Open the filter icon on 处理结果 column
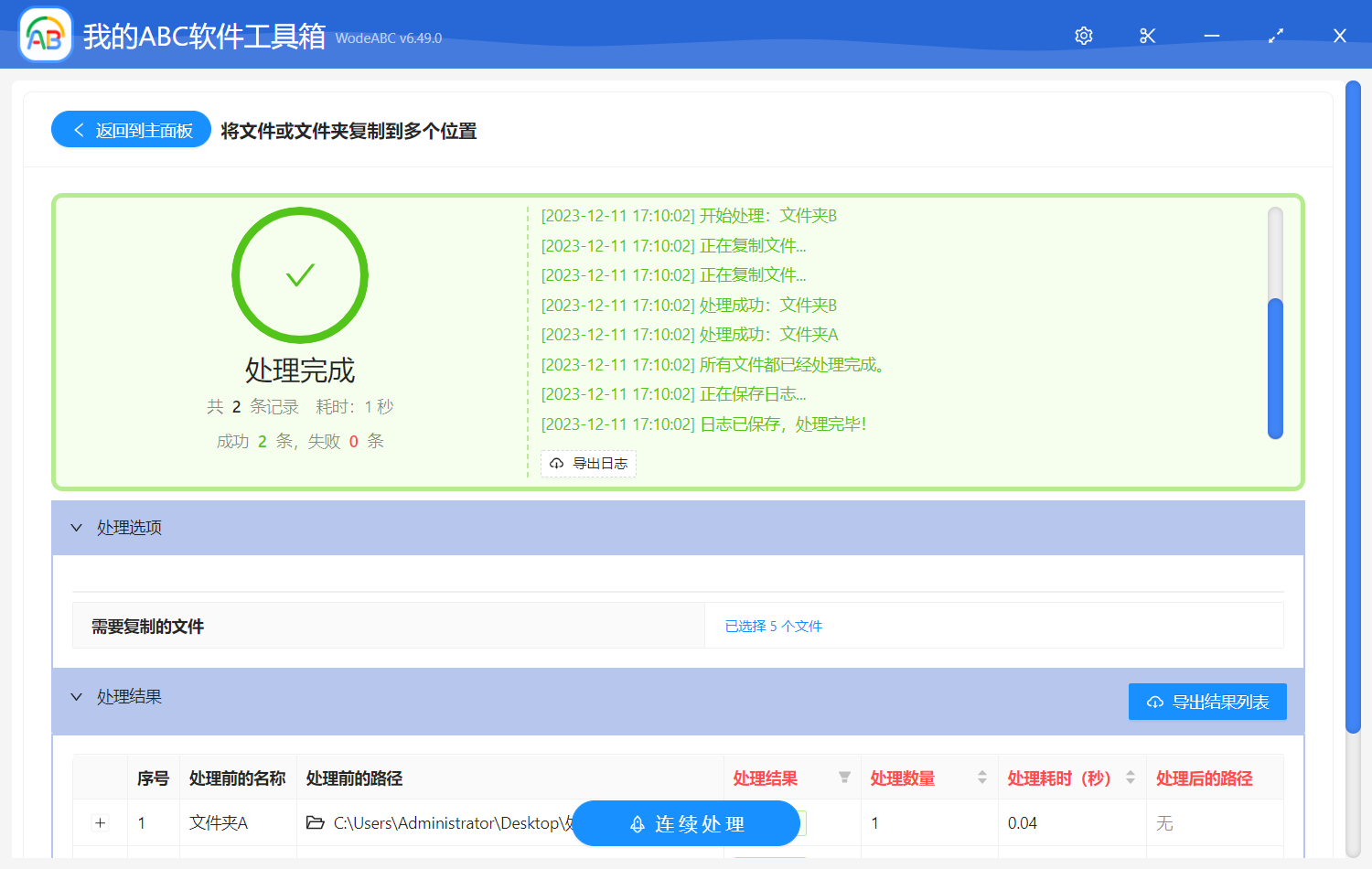This screenshot has height=869, width=1372. pyautogui.click(x=843, y=778)
